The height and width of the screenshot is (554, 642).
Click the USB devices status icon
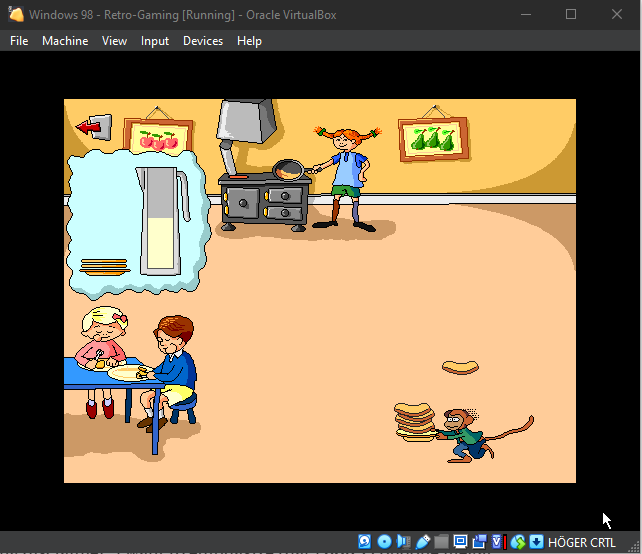pos(423,542)
